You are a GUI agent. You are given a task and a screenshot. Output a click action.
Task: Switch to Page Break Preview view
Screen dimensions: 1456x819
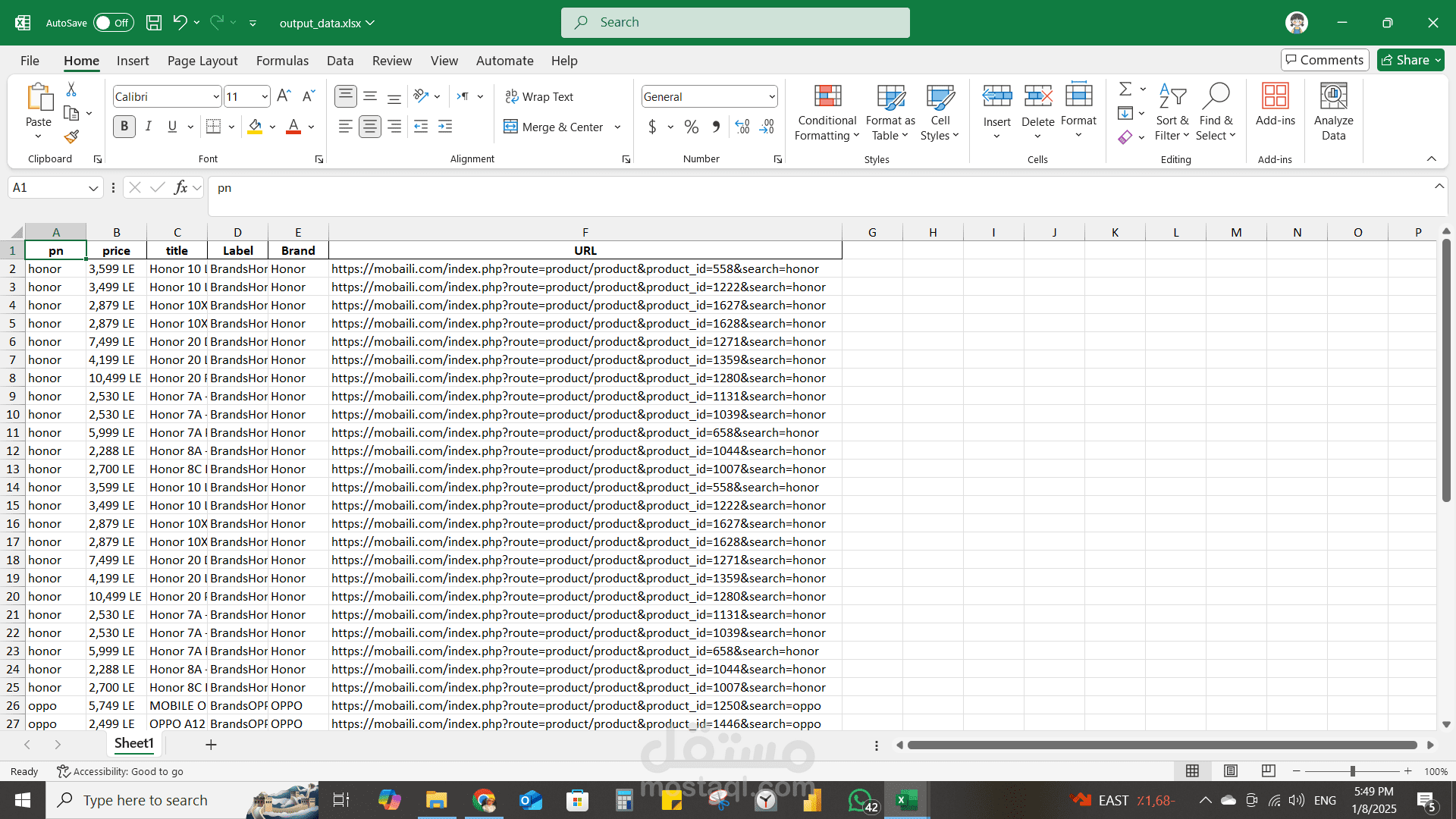tap(1268, 771)
